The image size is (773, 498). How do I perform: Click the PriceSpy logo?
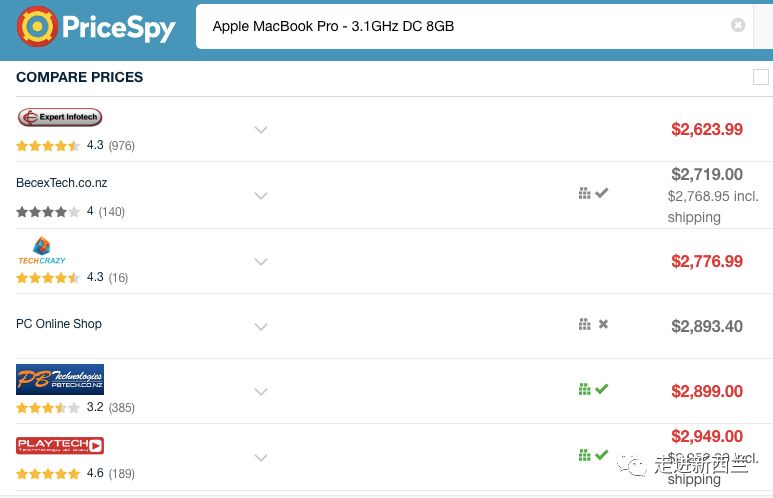pos(96,27)
